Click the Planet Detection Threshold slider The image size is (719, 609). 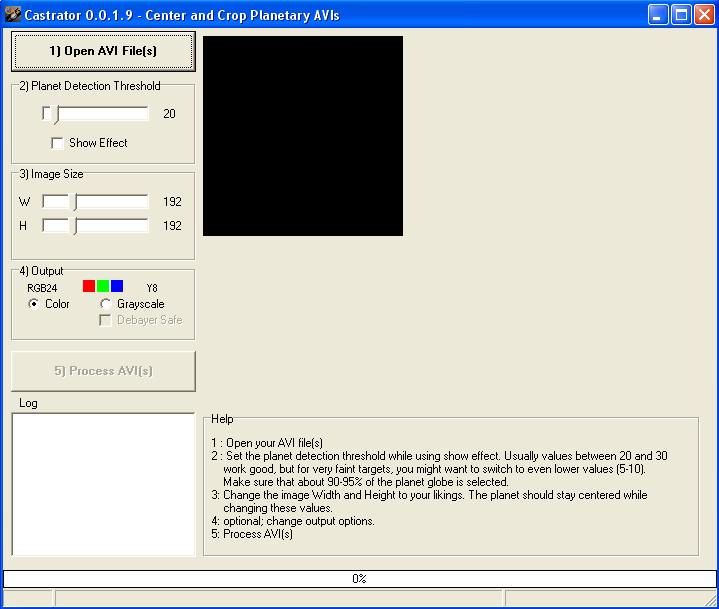tap(95, 114)
